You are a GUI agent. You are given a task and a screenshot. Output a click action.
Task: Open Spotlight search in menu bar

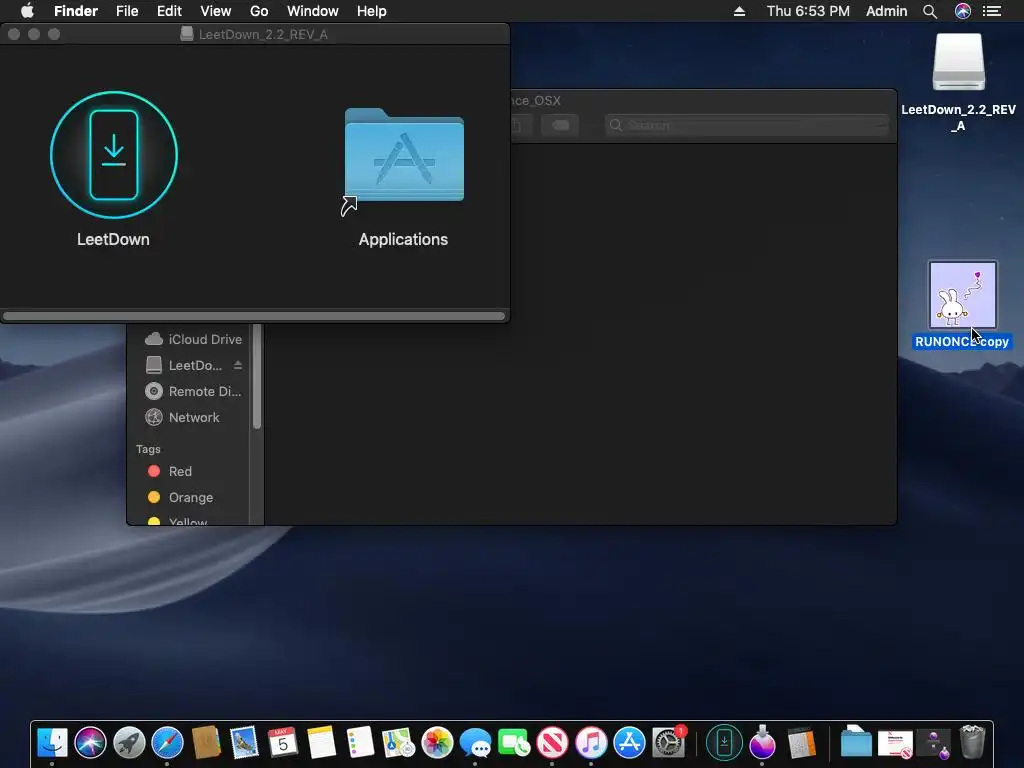(x=930, y=11)
